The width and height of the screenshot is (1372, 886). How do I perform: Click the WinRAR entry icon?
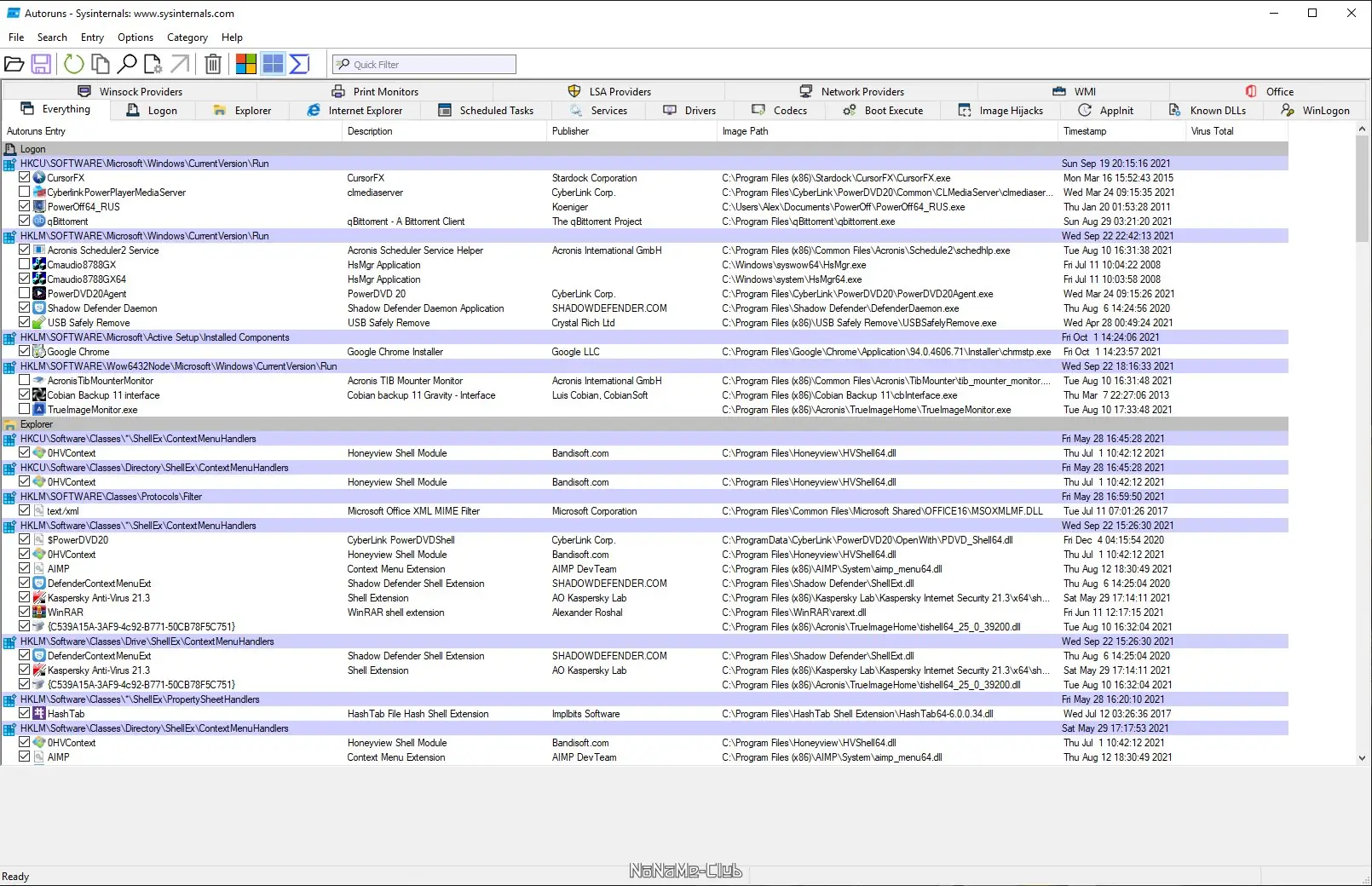(x=39, y=613)
